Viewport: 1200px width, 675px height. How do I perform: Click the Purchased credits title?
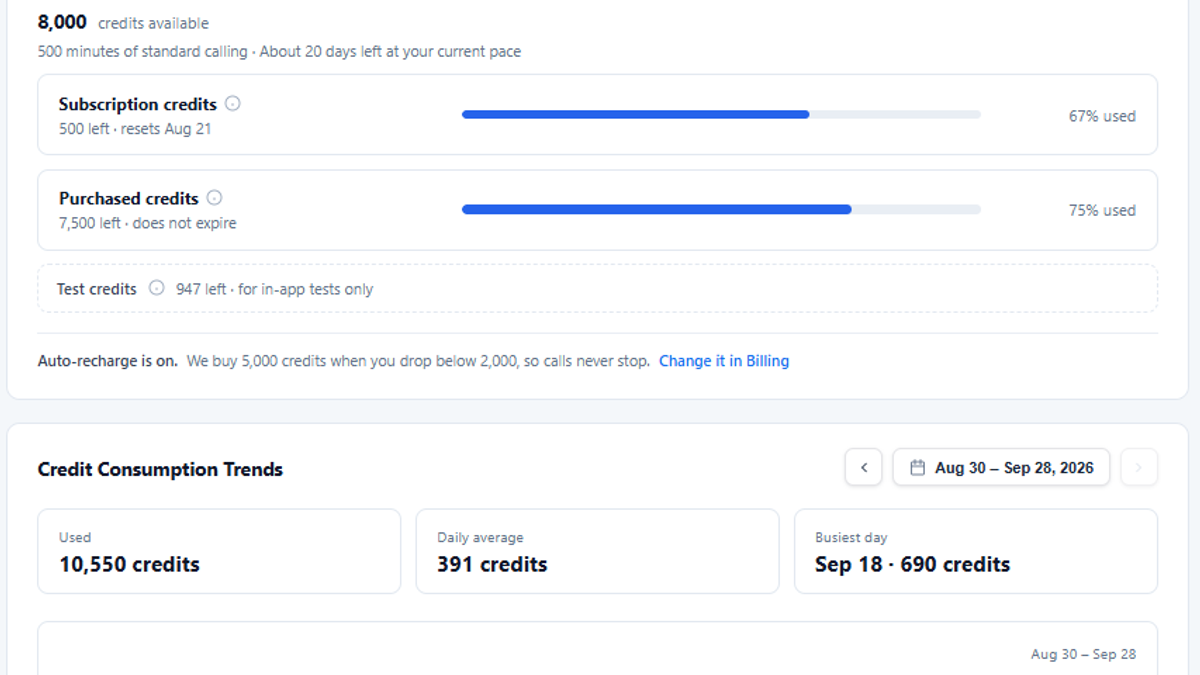(x=129, y=198)
